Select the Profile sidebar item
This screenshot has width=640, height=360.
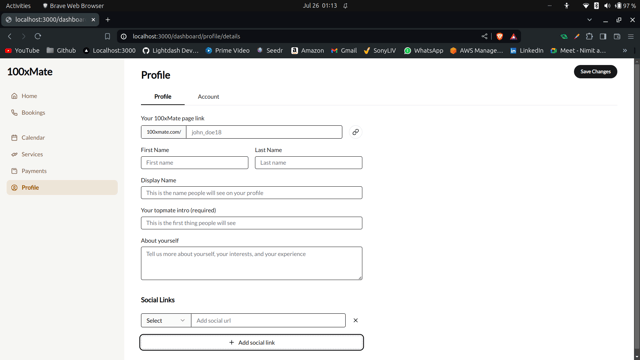[62, 188]
